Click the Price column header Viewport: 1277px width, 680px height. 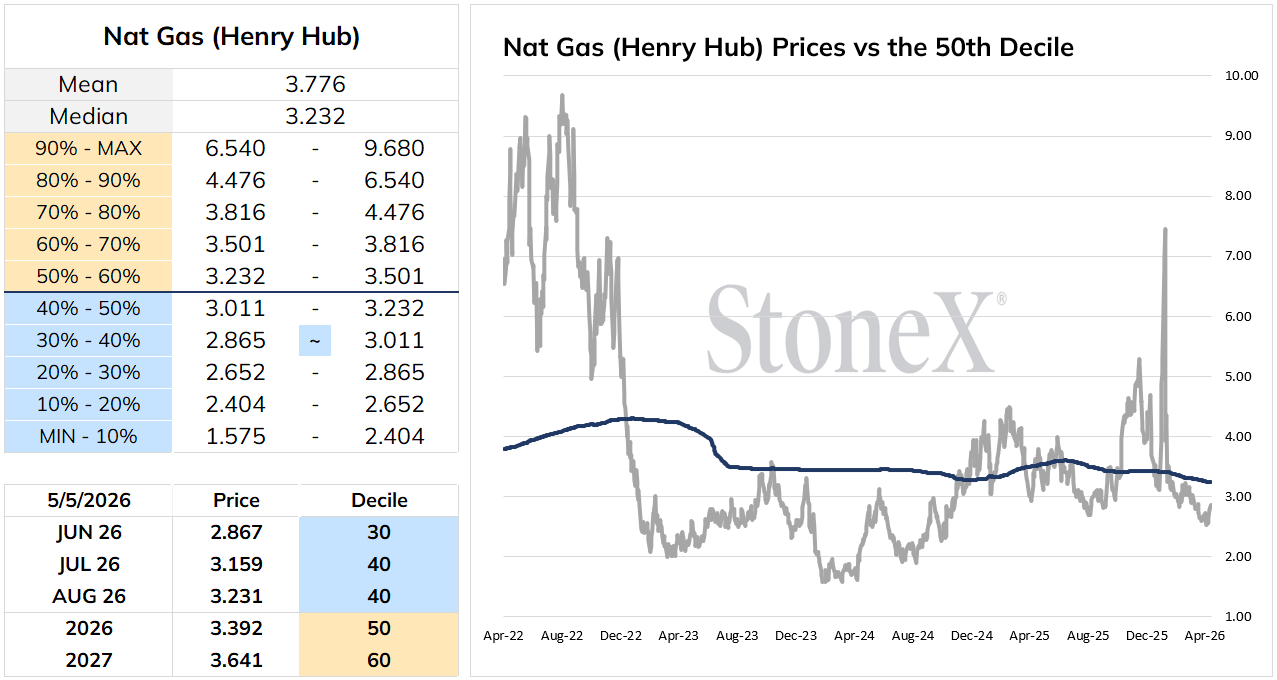pos(236,500)
